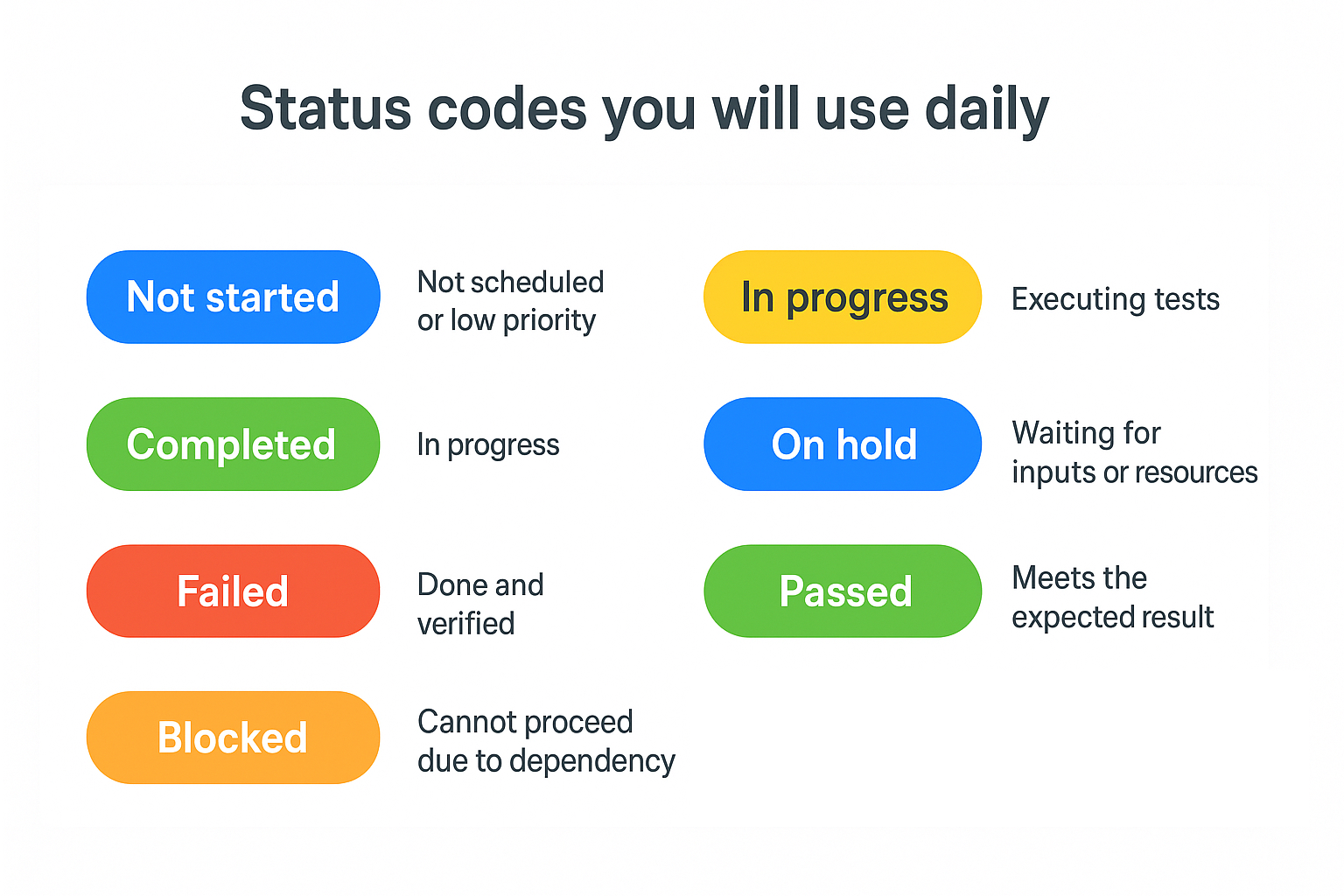
Task: Select the word 'daily' in the heading
Action: coord(987,111)
